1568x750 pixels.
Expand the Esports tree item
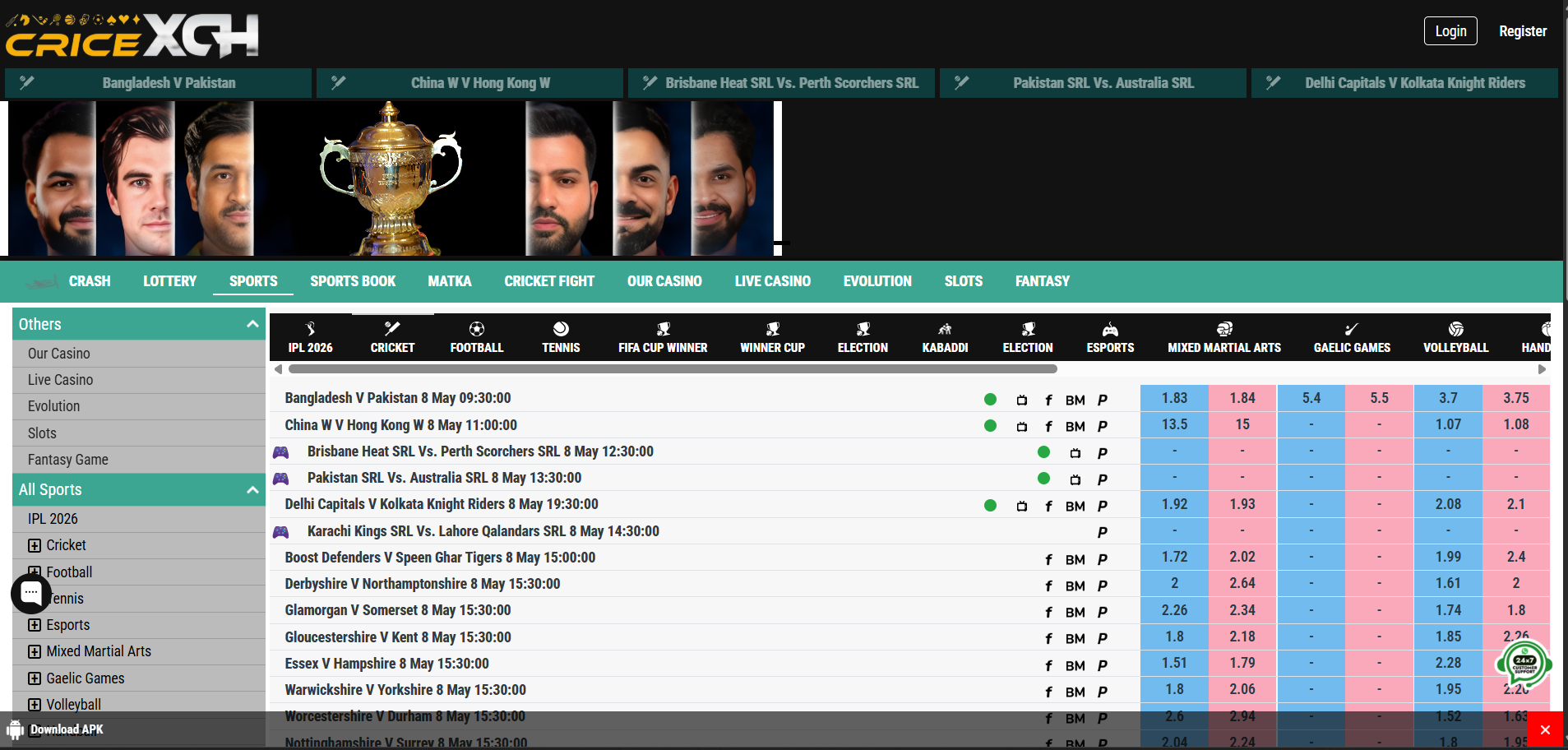coord(35,625)
